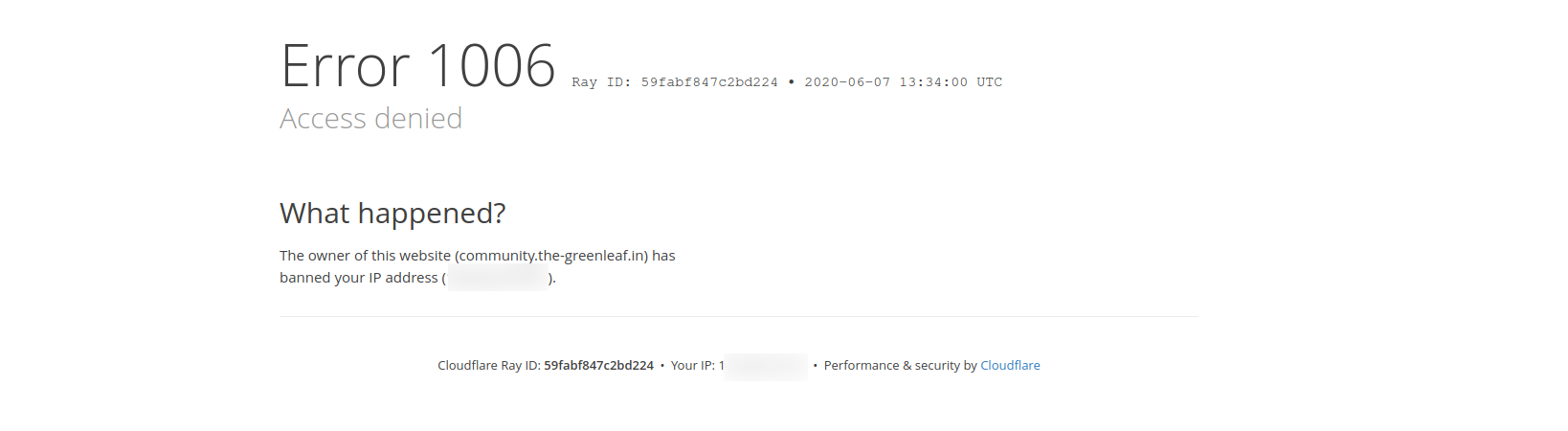Click the number 1006 in heading
This screenshot has height=431, width=1568.
click(x=492, y=66)
